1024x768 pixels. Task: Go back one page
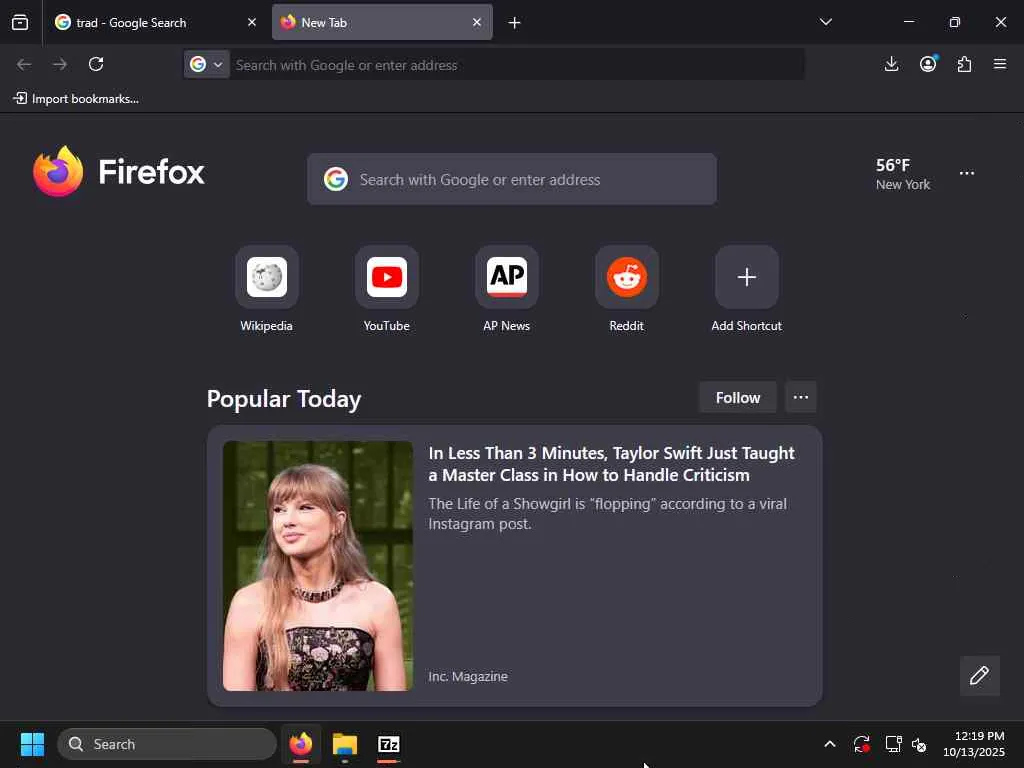click(x=24, y=64)
